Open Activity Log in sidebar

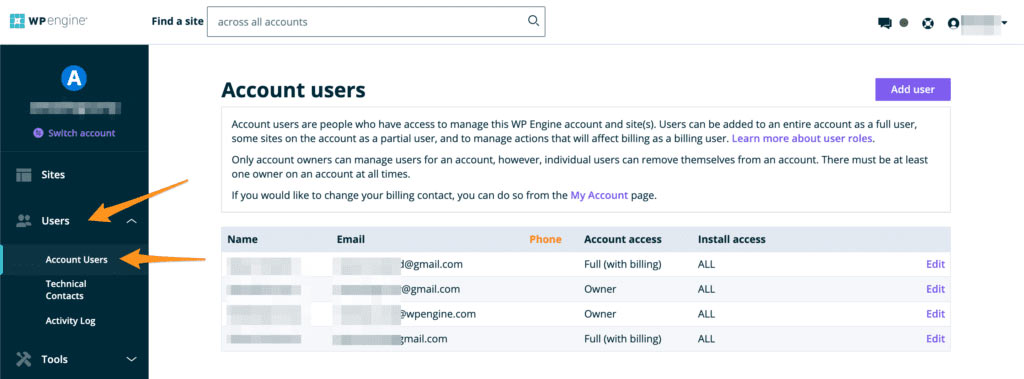click(x=71, y=321)
